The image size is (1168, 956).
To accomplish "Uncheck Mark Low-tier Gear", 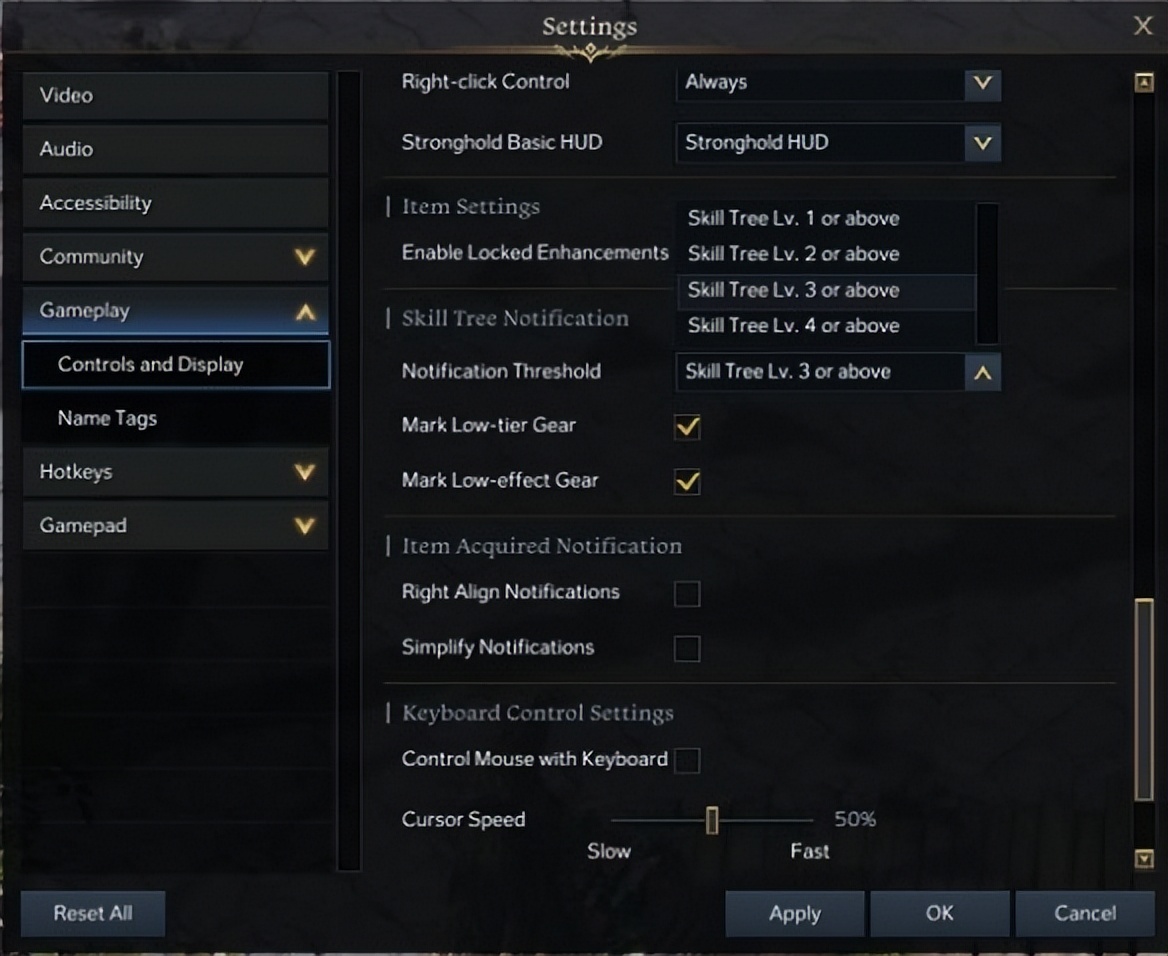I will pyautogui.click(x=687, y=427).
